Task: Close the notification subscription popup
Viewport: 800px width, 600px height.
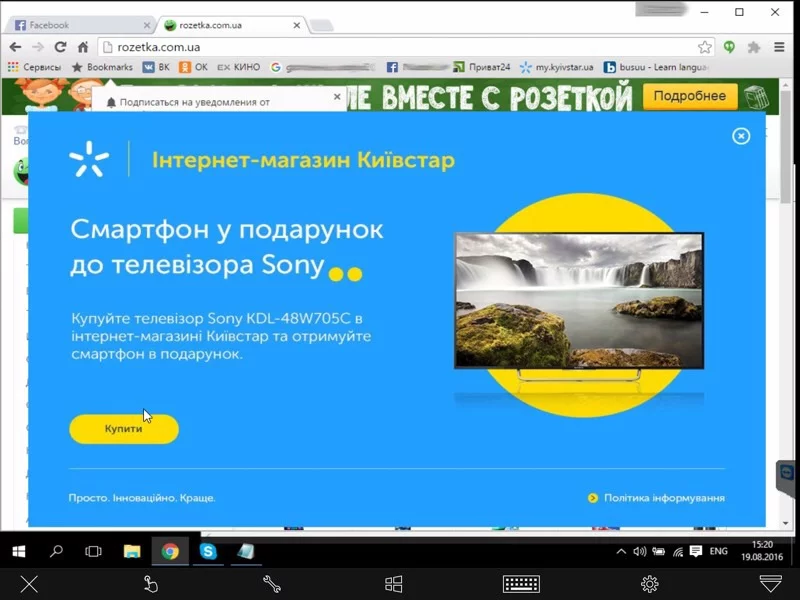Action: (x=337, y=96)
